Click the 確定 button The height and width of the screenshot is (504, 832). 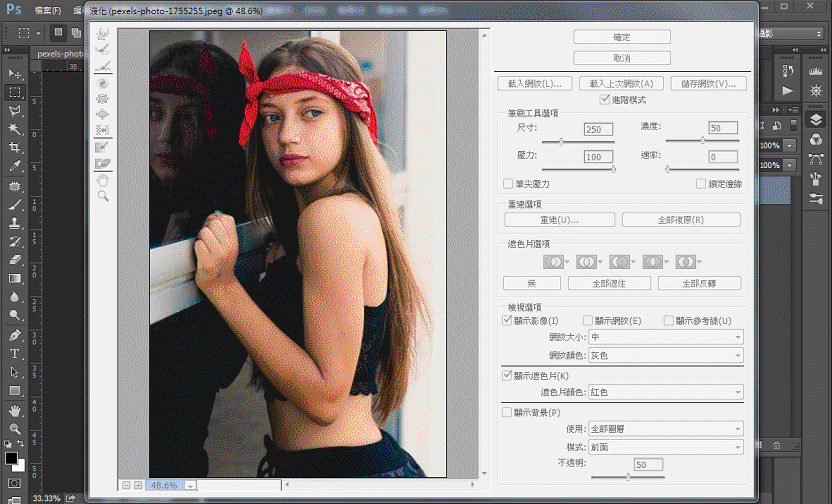point(622,37)
